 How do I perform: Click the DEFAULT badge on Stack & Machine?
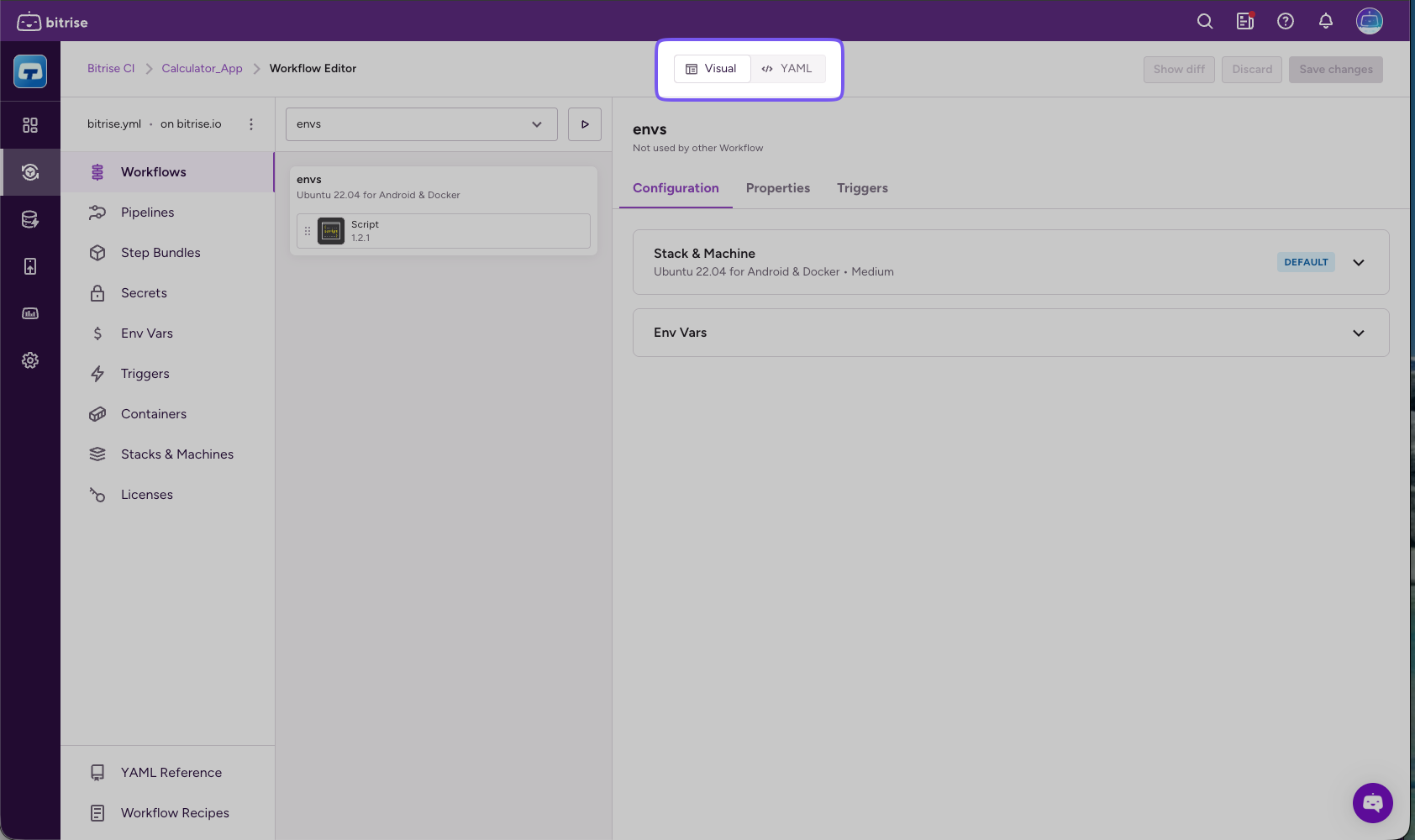pos(1306,262)
